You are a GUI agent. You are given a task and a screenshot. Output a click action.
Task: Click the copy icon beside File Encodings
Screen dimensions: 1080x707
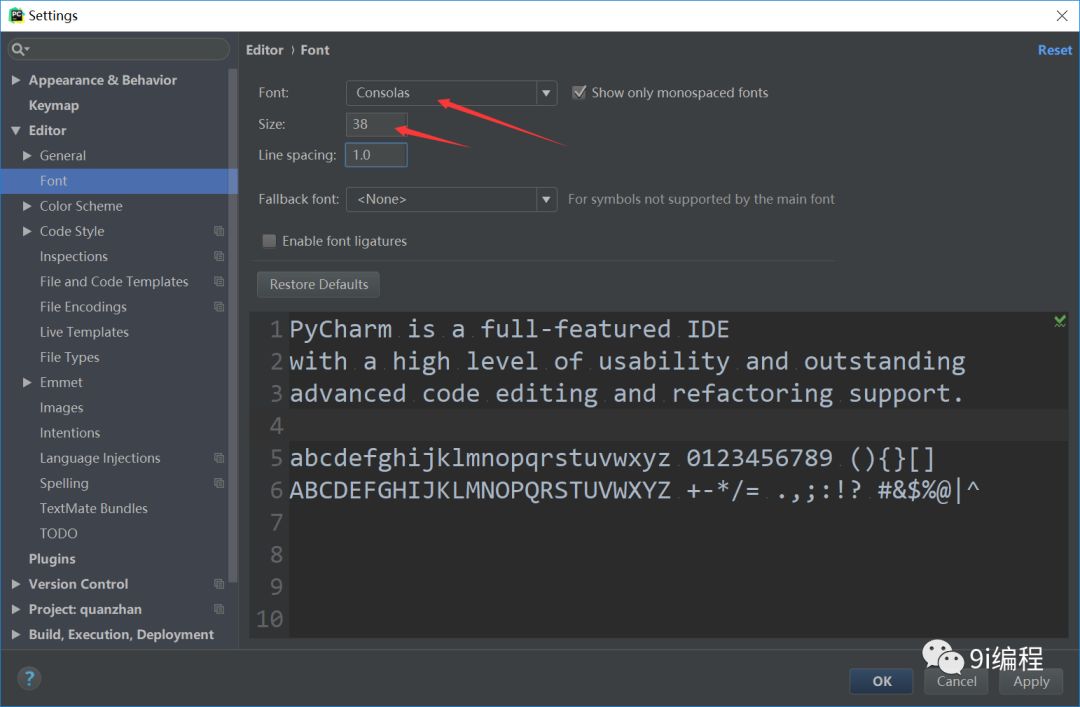click(x=219, y=307)
